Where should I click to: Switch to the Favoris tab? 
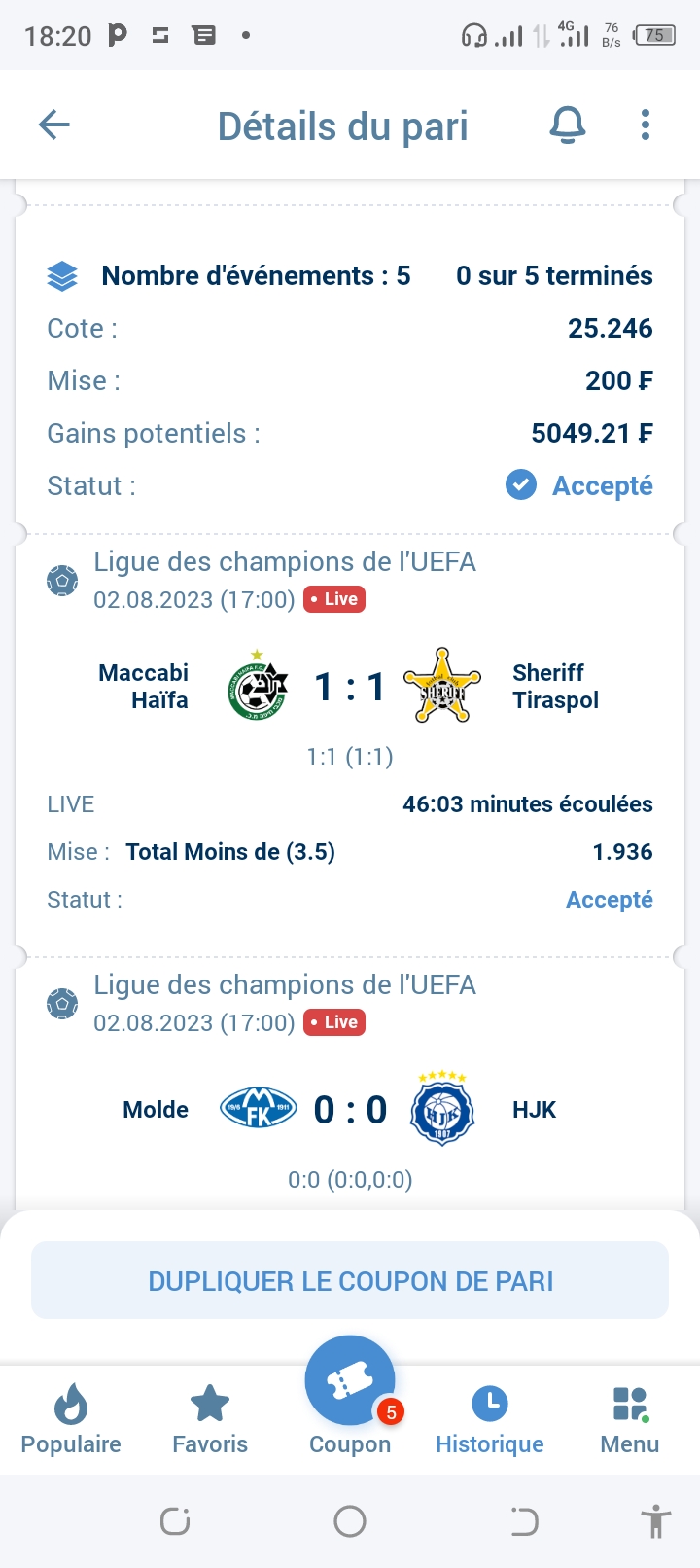pos(210,1420)
